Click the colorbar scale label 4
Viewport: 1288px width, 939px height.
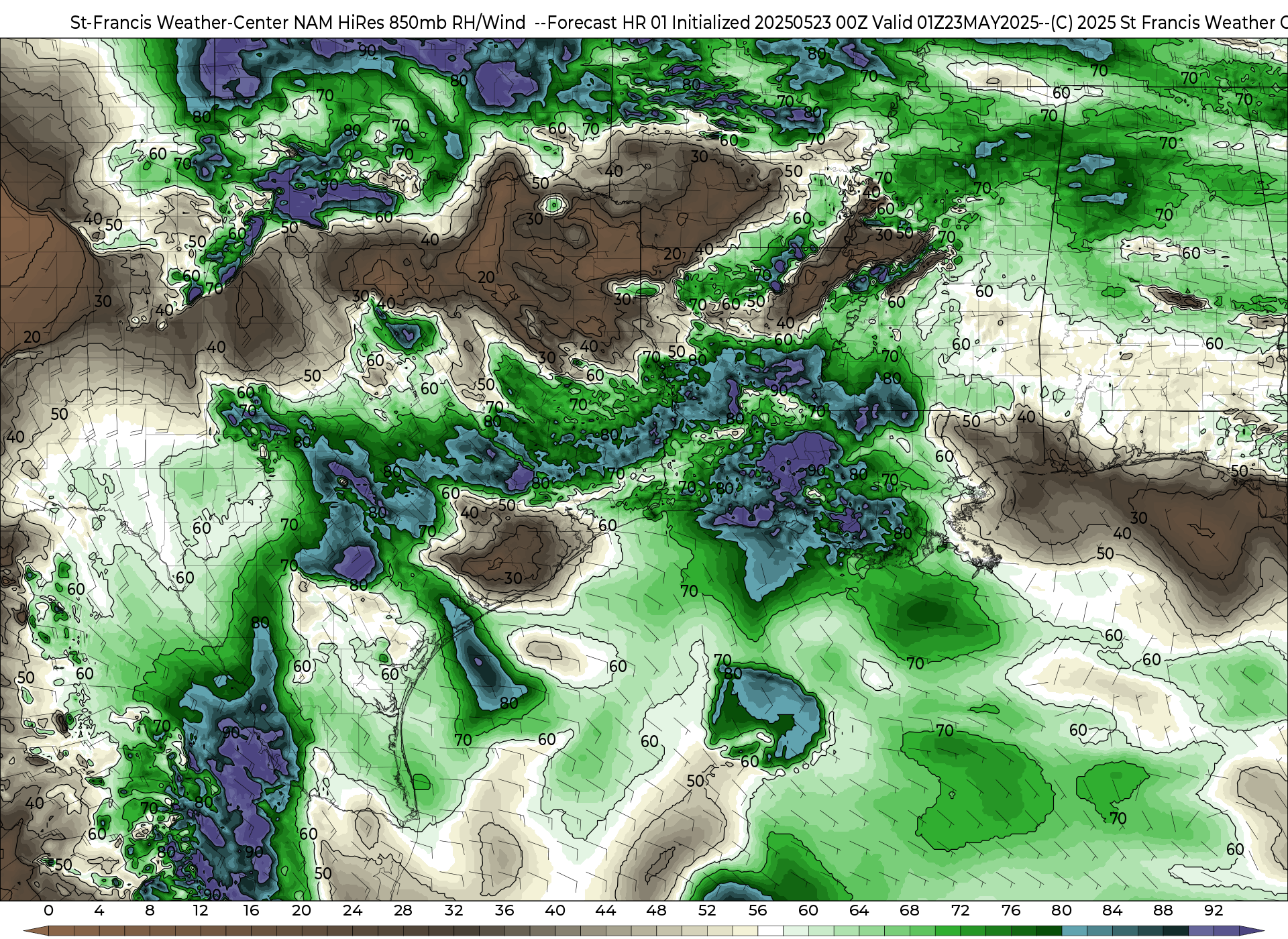coord(99,910)
